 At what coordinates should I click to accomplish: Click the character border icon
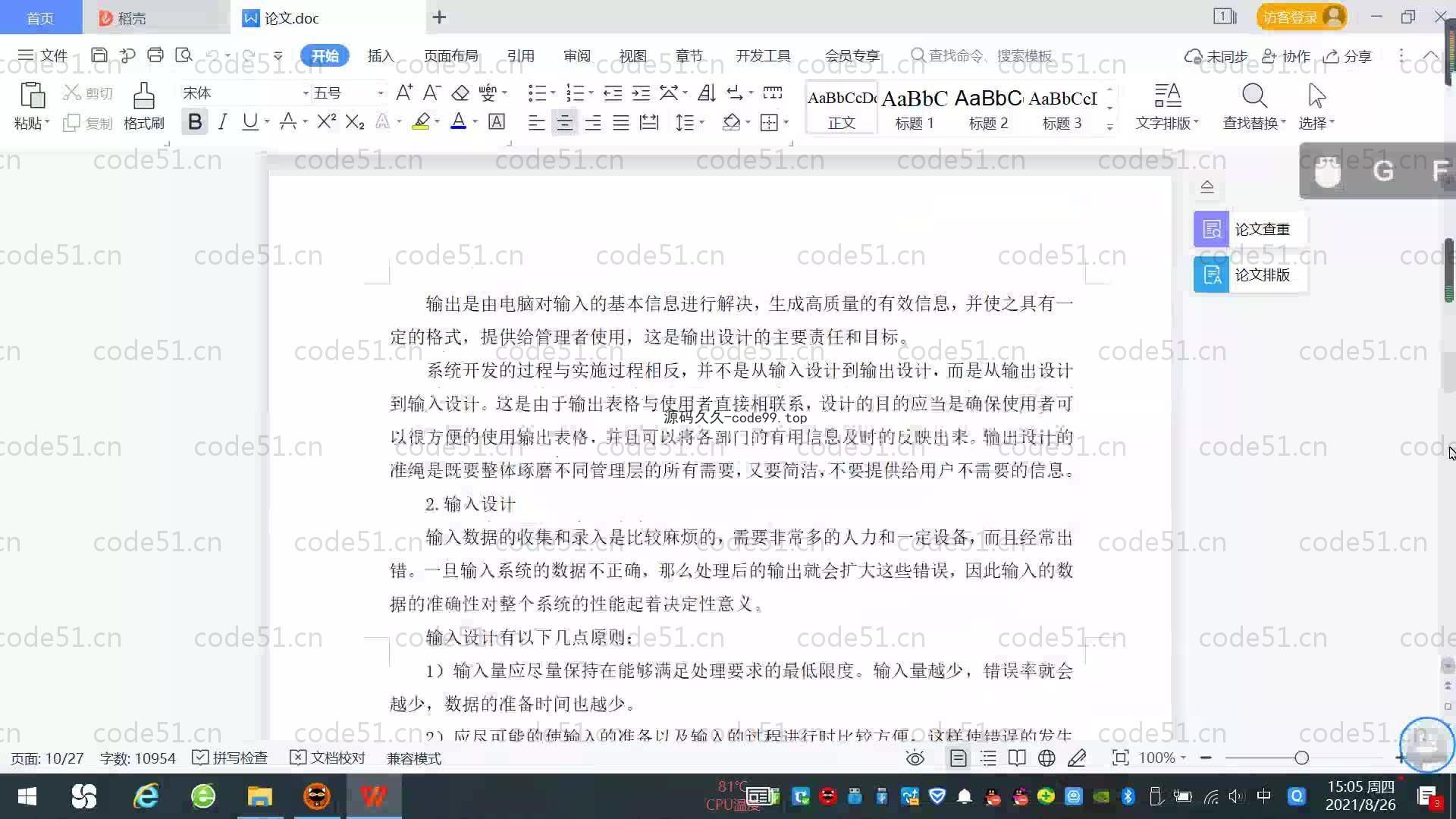point(497,121)
